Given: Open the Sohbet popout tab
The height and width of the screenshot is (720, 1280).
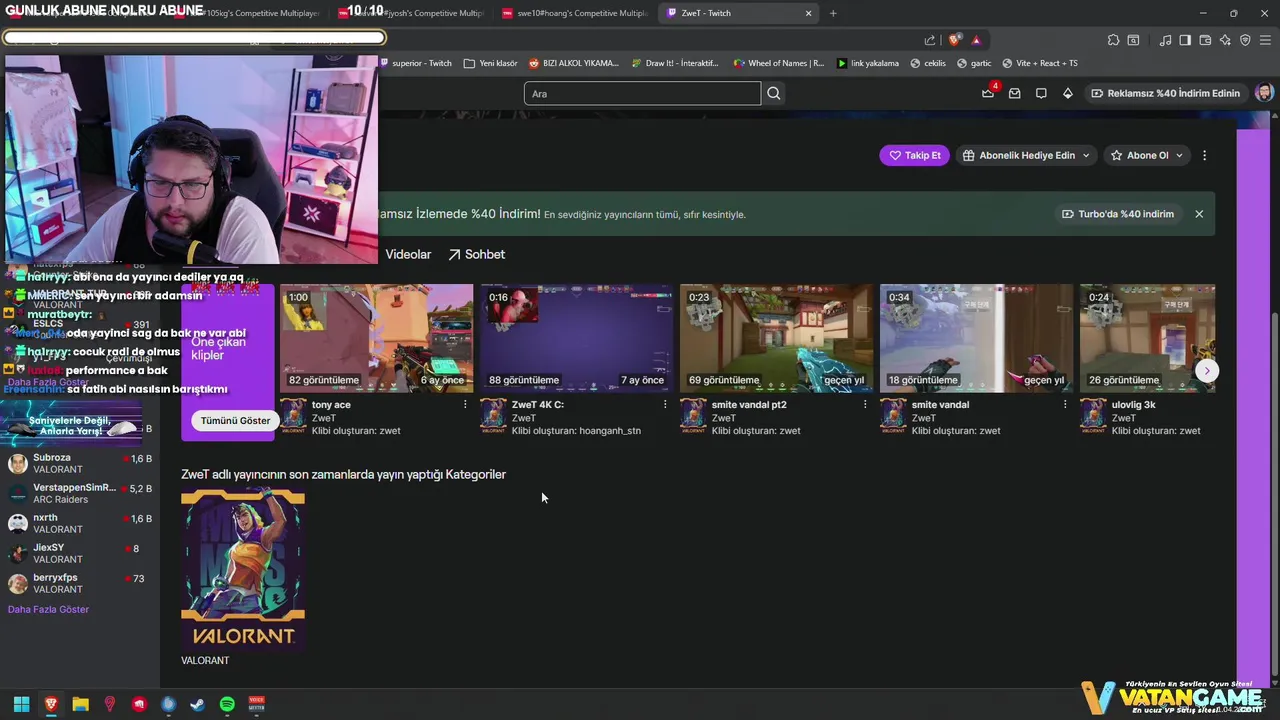Looking at the screenshot, I should coord(476,254).
